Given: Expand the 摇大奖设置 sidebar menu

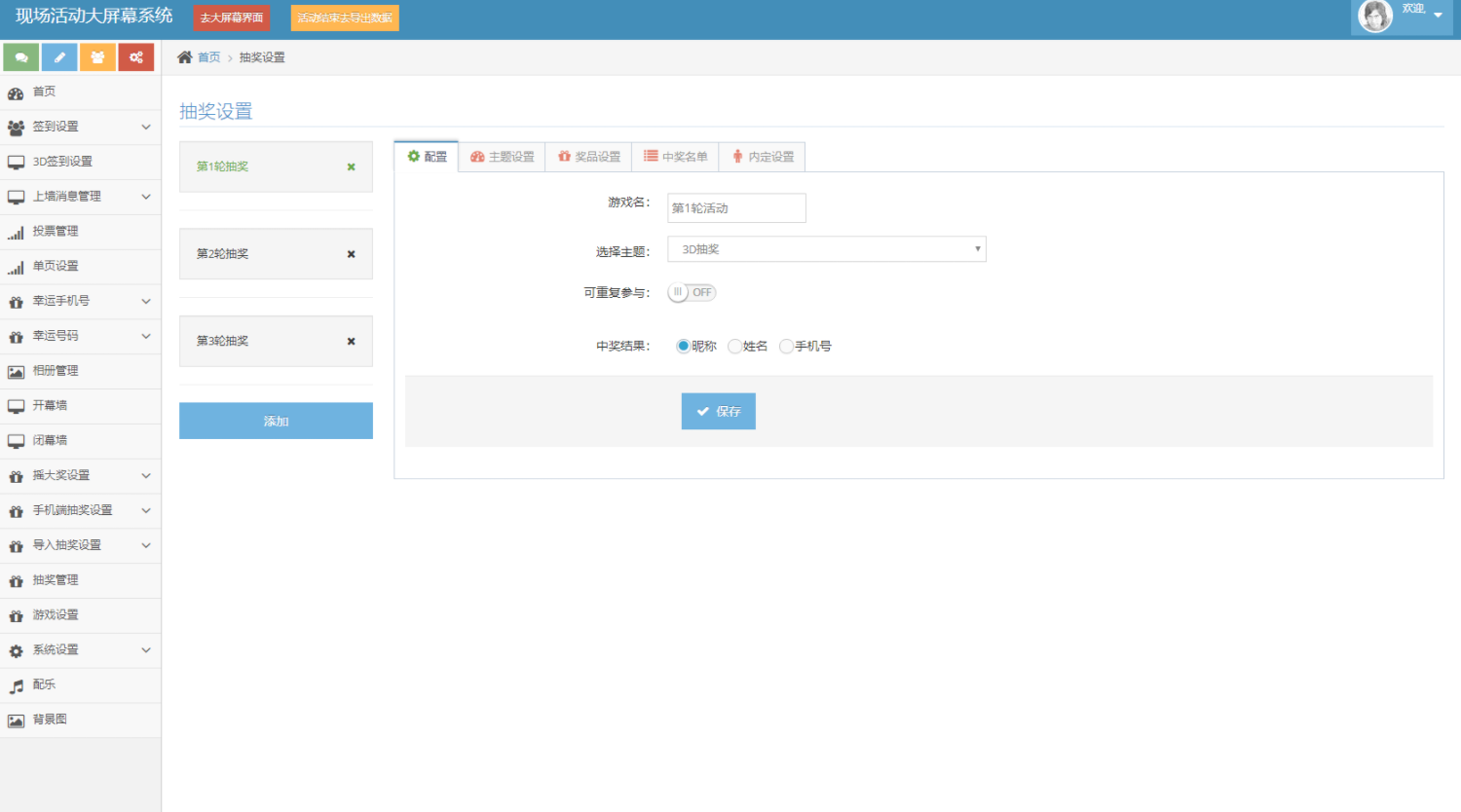Looking at the screenshot, I should (80, 475).
